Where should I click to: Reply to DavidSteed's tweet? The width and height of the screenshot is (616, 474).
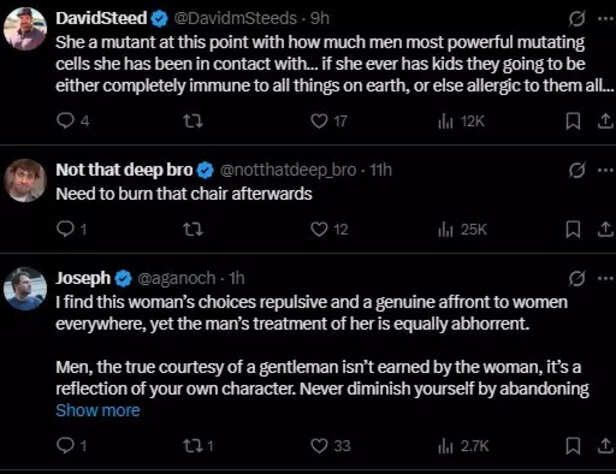click(x=66, y=121)
